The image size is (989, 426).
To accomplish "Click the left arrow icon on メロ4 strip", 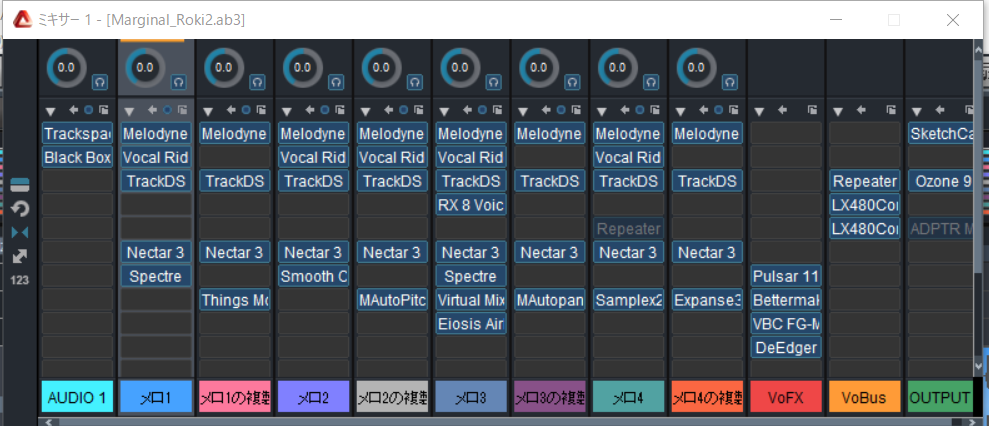I will click(x=625, y=110).
